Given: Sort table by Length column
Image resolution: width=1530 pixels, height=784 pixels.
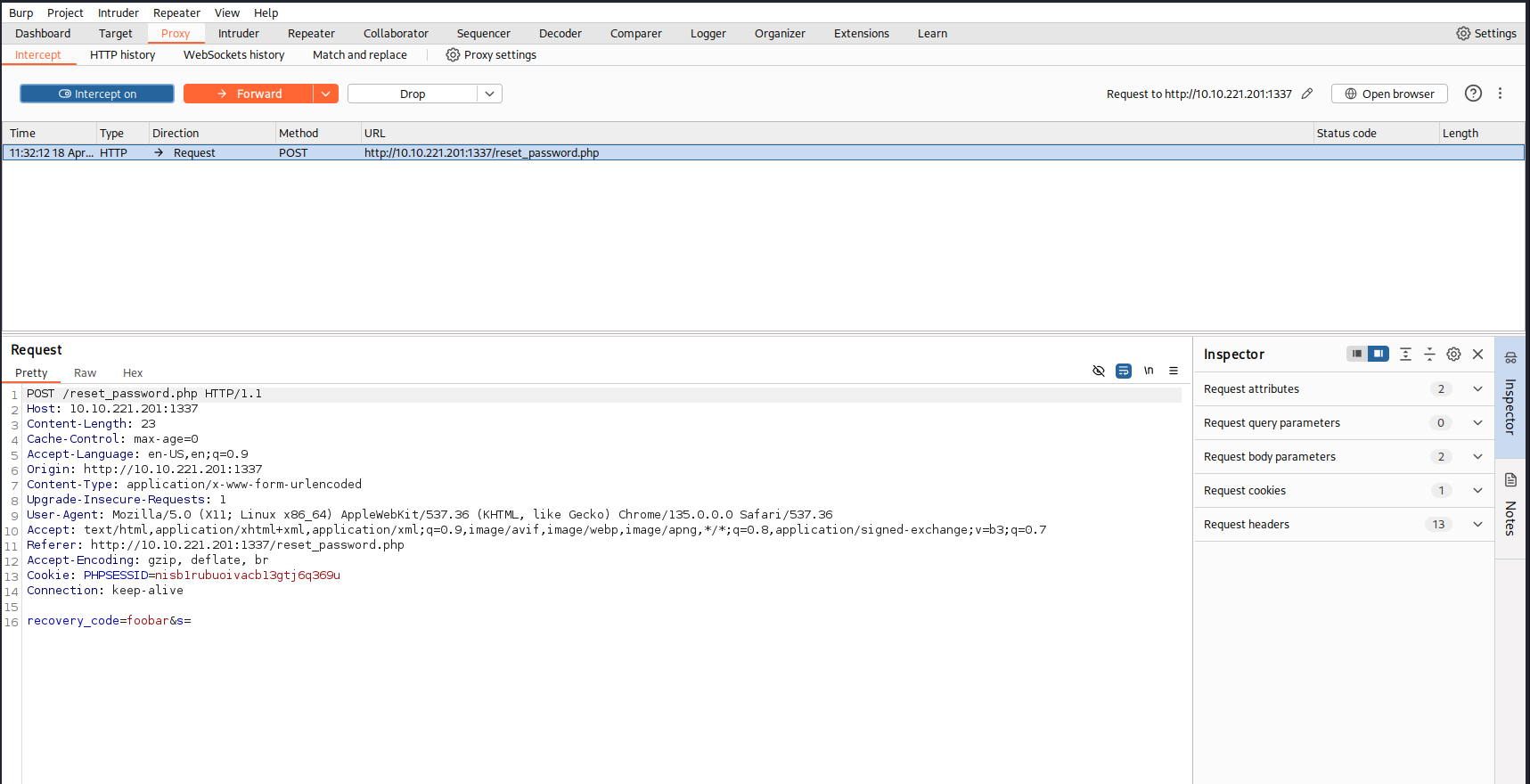Looking at the screenshot, I should (x=1481, y=133).
